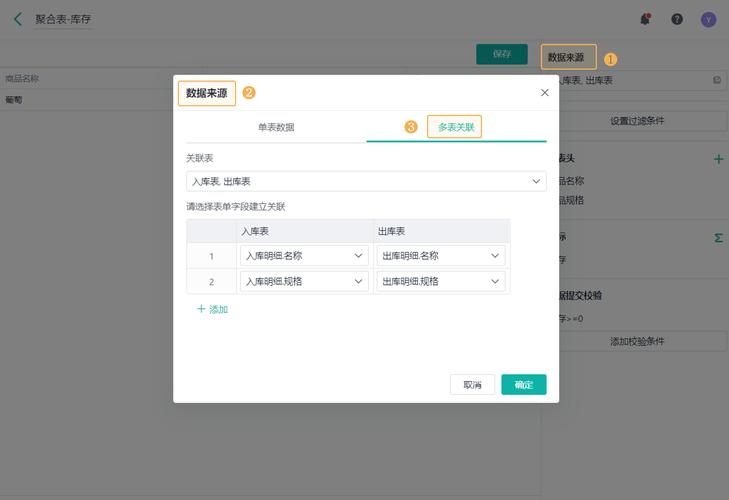Click the 聚合表-库存 title field
Image resolution: width=729 pixels, height=500 pixels.
point(63,19)
